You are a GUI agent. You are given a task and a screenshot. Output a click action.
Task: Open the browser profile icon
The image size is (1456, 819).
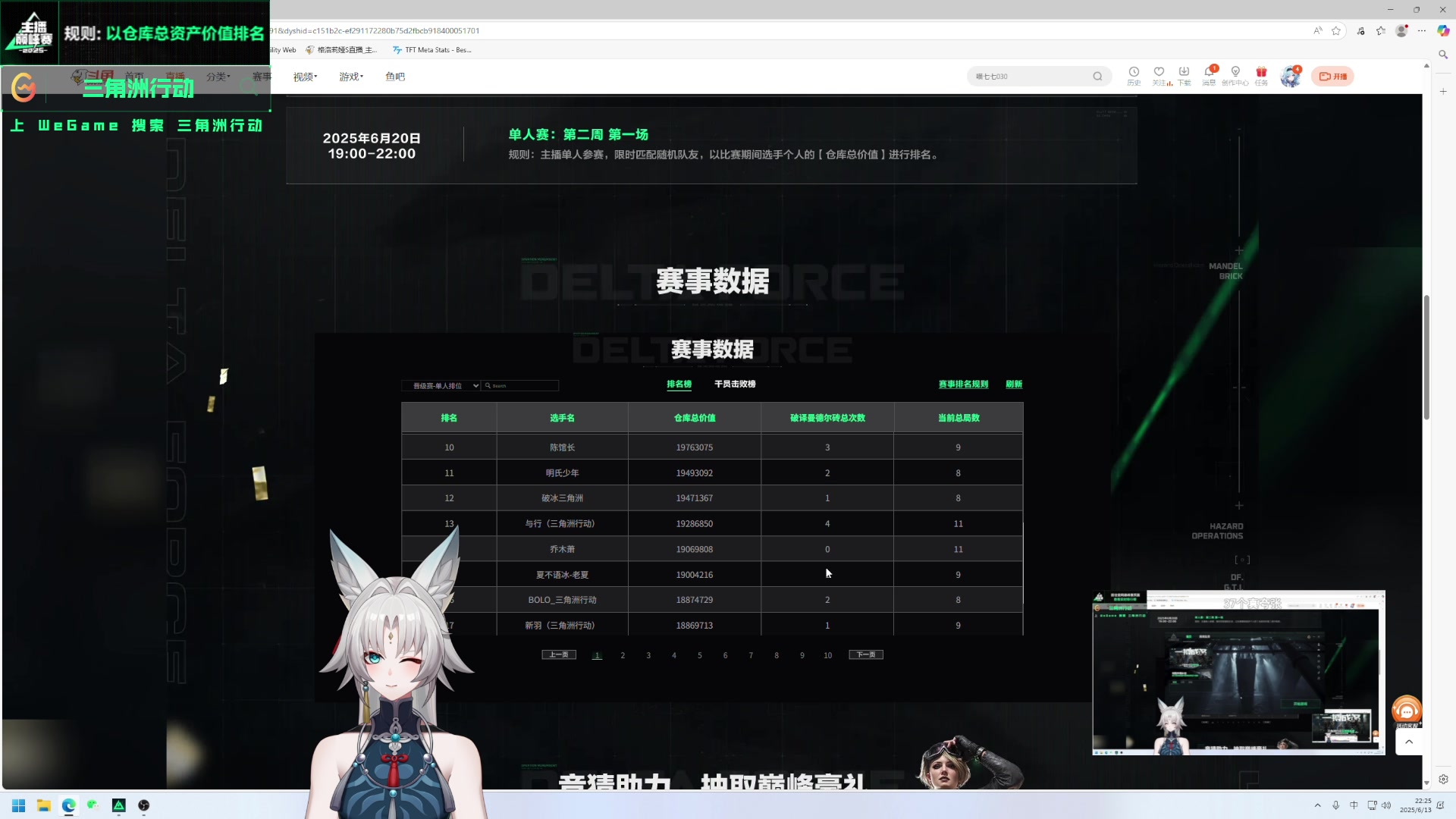pos(1401,31)
